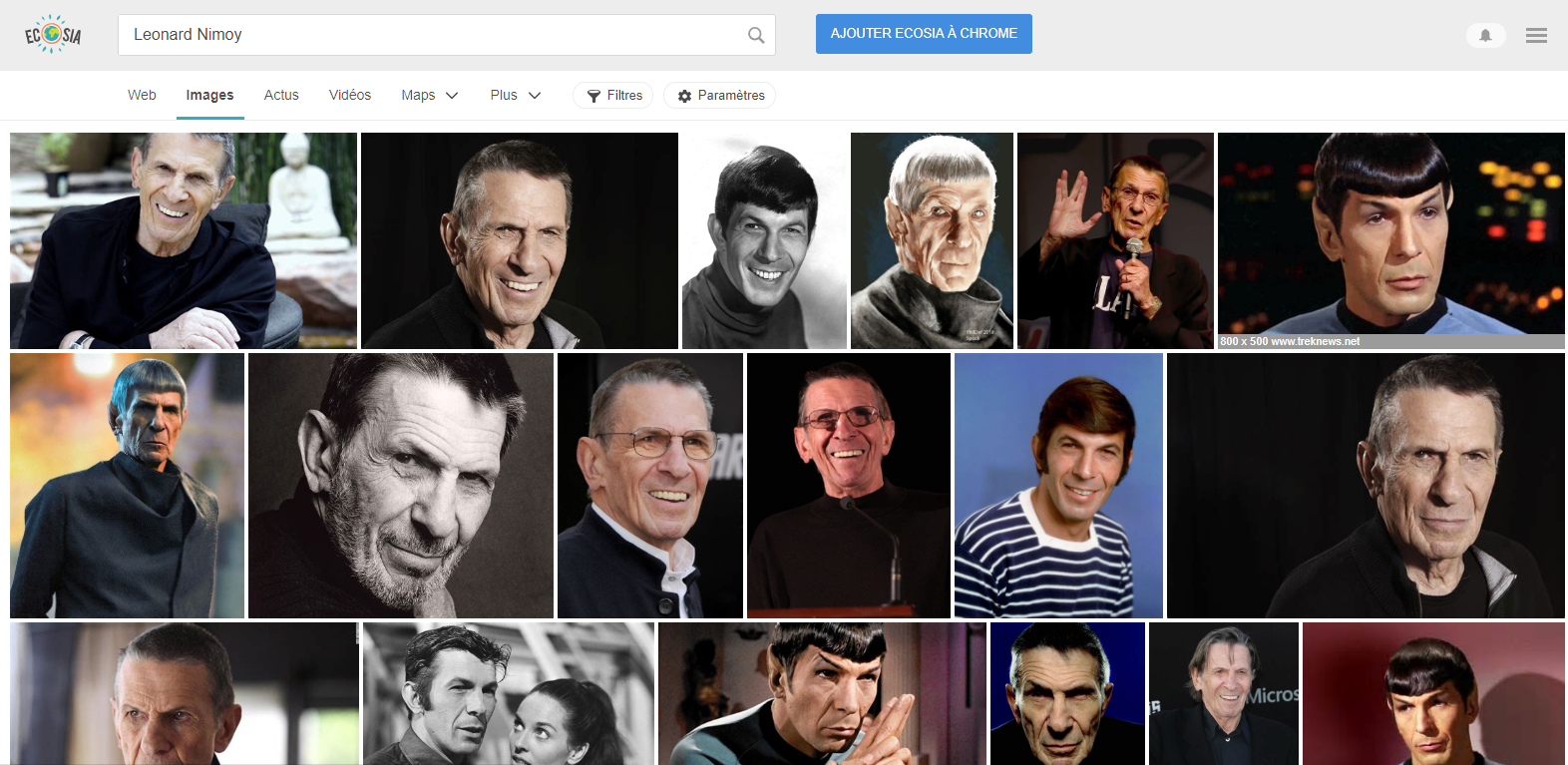This screenshot has width=1568, height=765.
Task: Switch to the Actus tab
Action: (281, 96)
